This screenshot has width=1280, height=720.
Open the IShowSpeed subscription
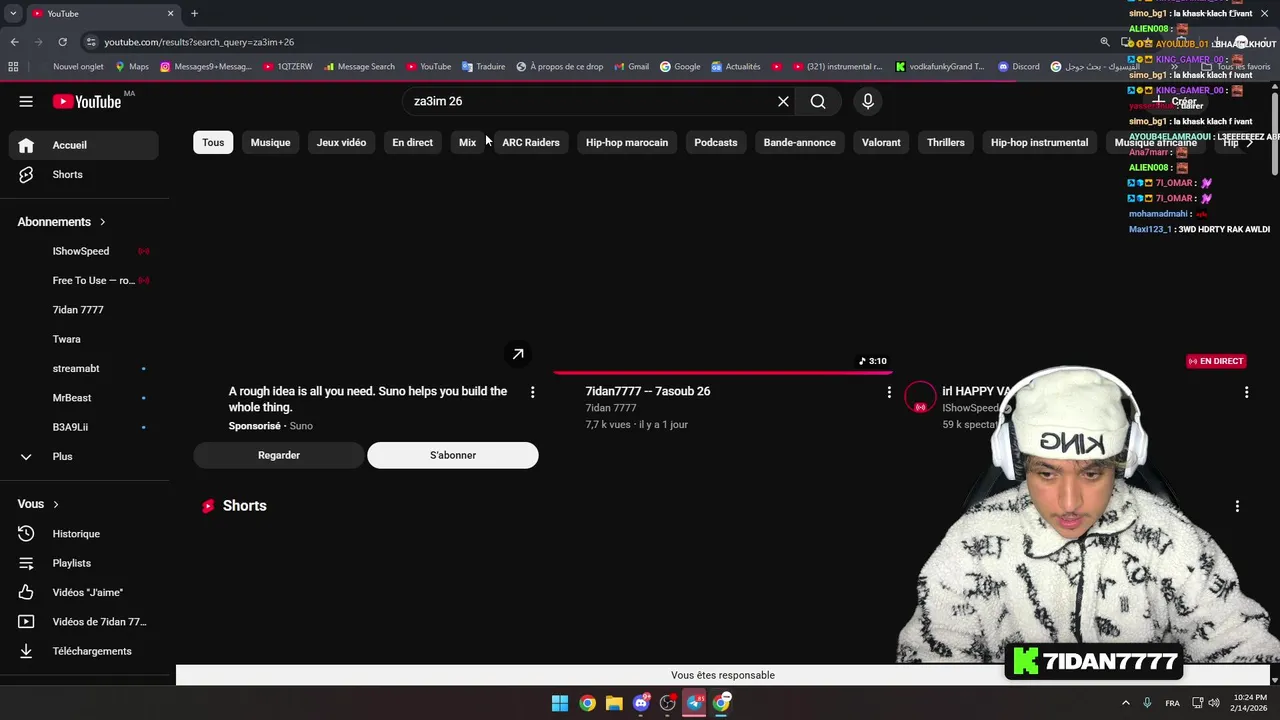coord(84,251)
